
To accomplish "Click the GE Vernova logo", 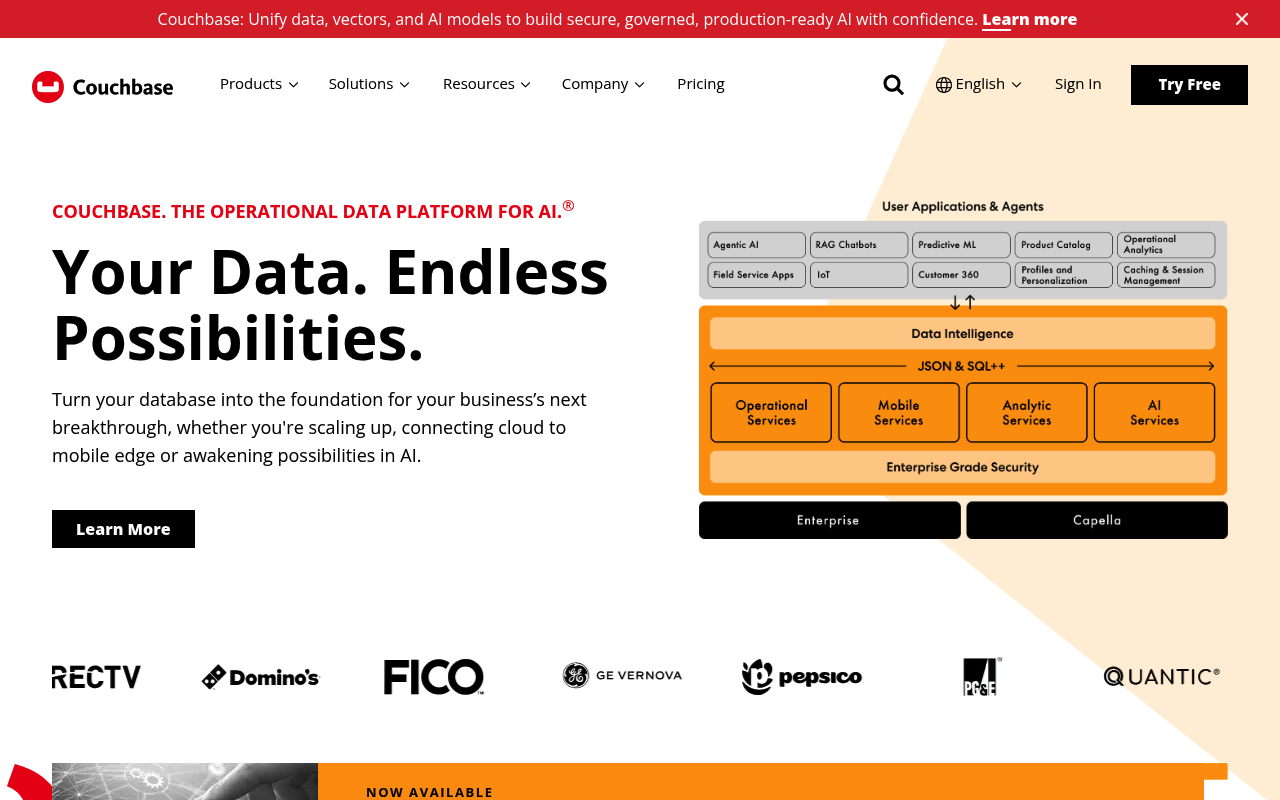I will (622, 675).
